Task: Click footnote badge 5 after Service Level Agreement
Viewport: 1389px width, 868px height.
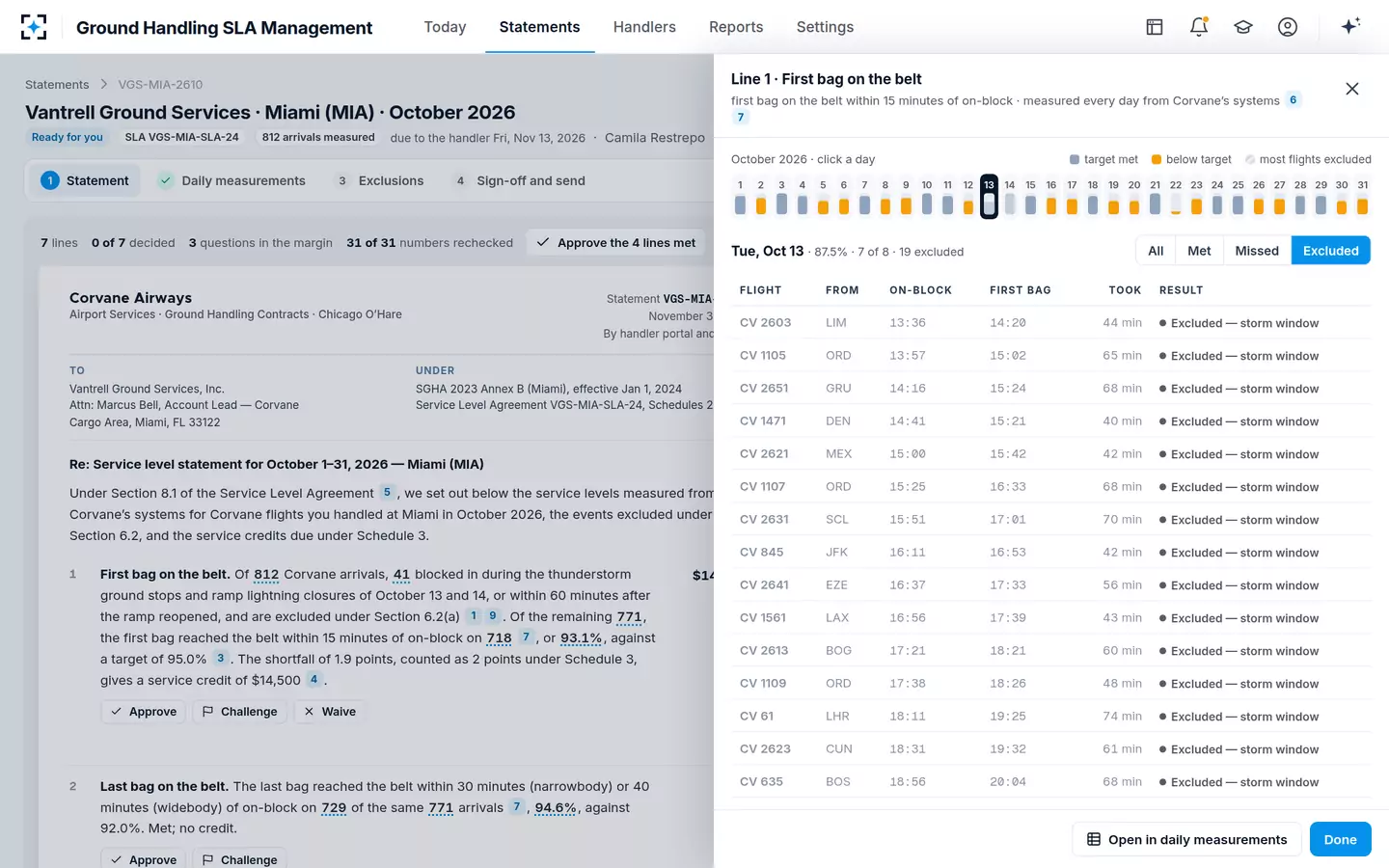Action: tap(388, 492)
